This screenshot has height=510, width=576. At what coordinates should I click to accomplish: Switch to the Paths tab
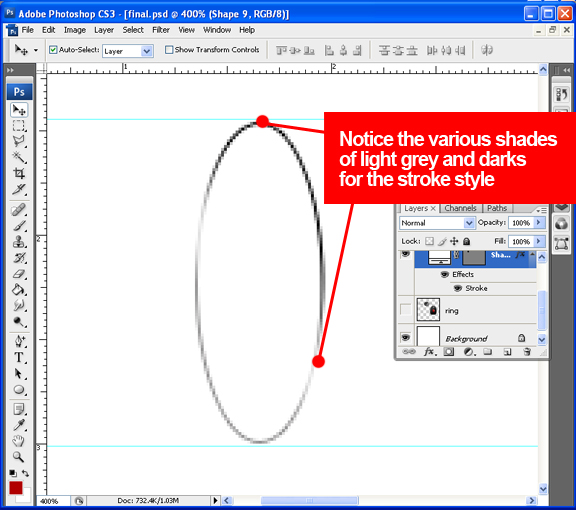(497, 208)
